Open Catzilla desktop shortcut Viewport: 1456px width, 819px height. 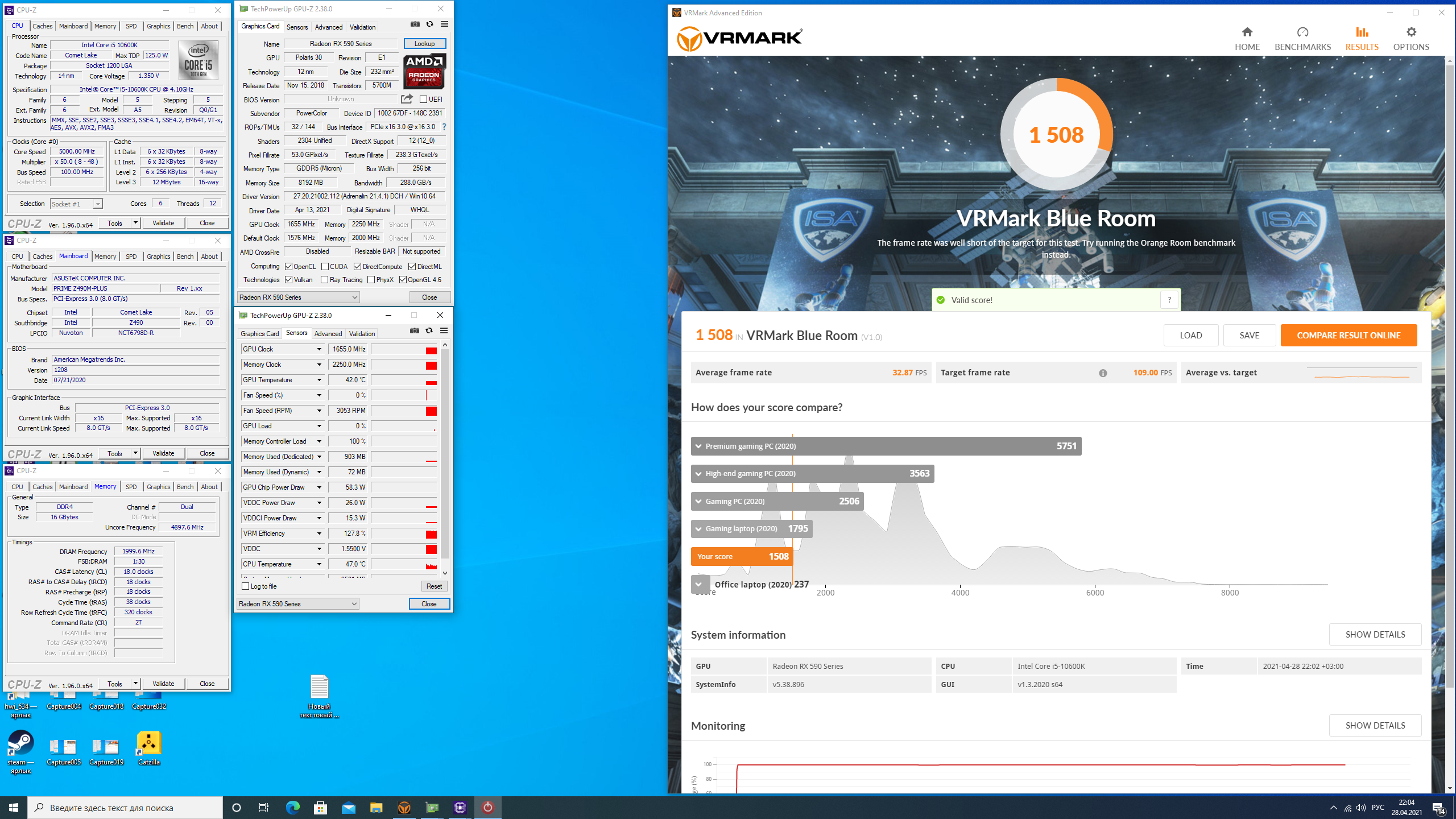[148, 748]
